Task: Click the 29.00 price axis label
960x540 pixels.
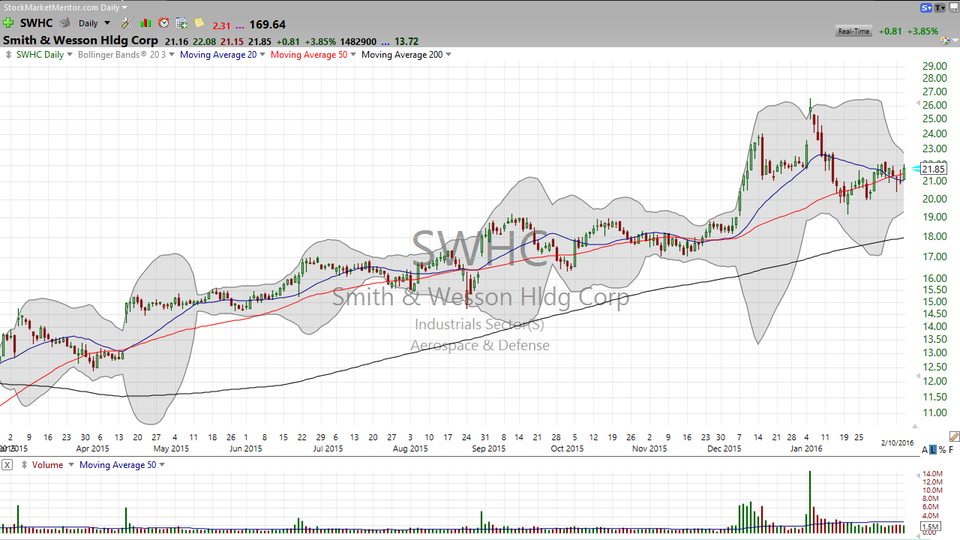Action: (935, 66)
